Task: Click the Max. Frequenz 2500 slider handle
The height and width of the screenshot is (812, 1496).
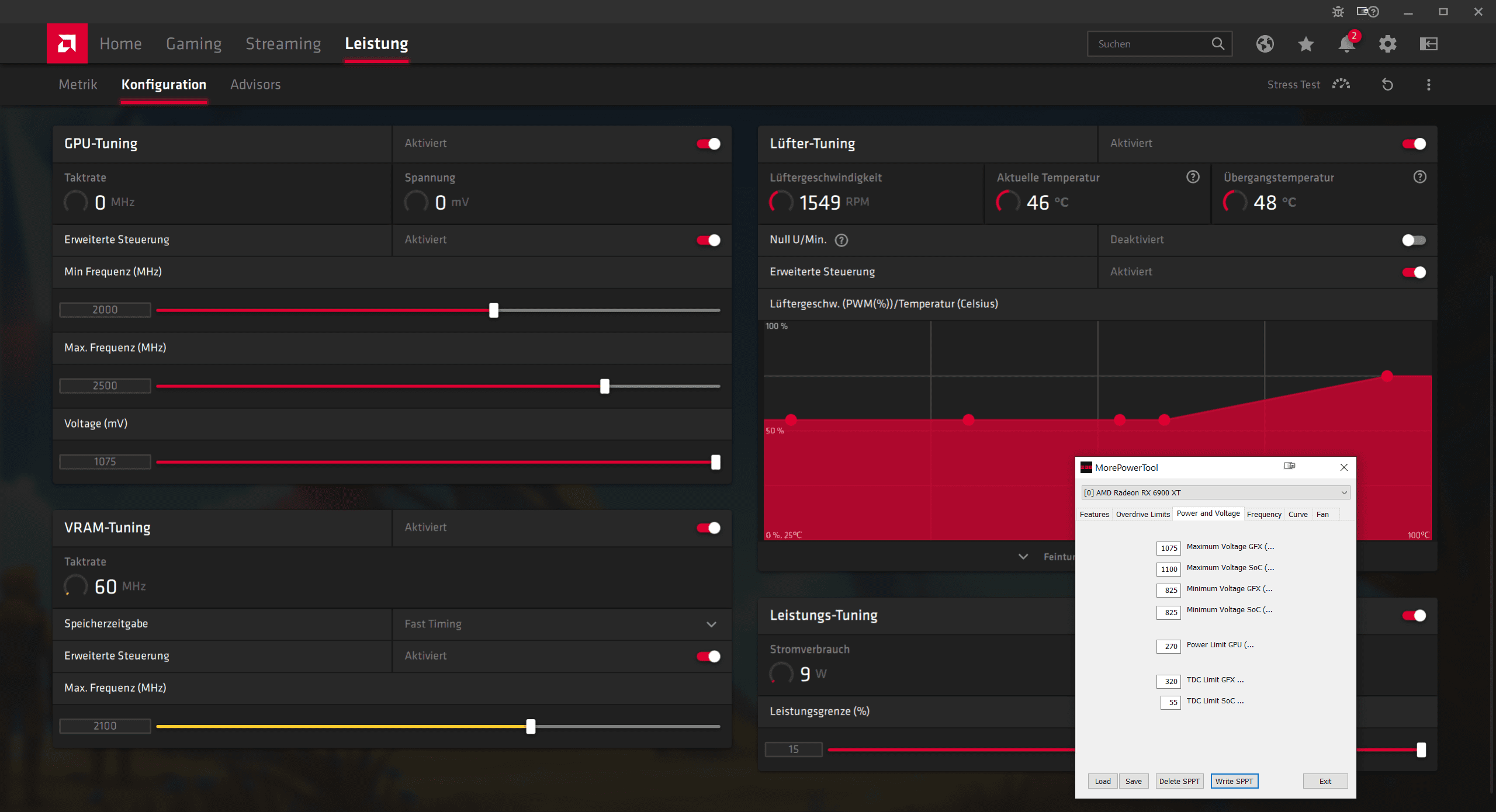Action: [x=604, y=386]
